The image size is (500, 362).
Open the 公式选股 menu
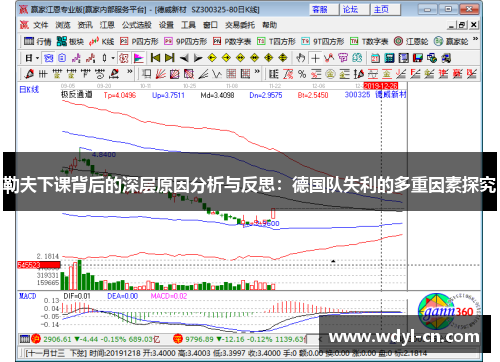pos(137,25)
